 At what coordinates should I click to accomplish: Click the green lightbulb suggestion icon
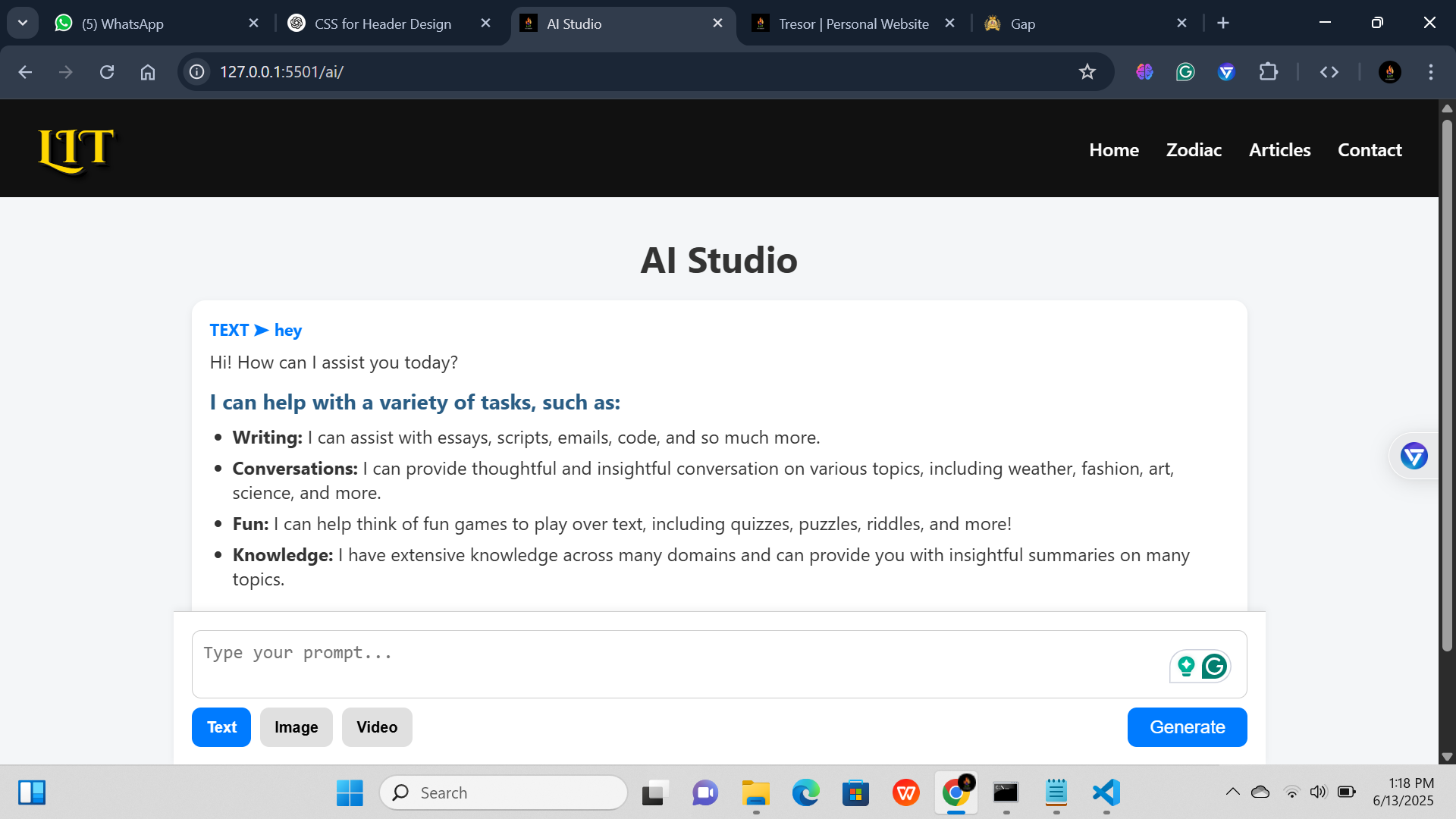1186,667
